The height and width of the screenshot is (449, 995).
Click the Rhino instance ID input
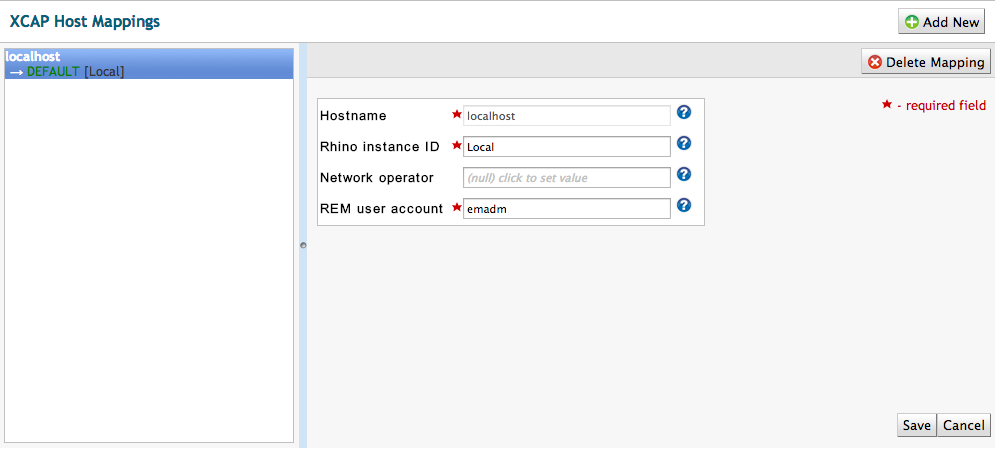(x=566, y=147)
